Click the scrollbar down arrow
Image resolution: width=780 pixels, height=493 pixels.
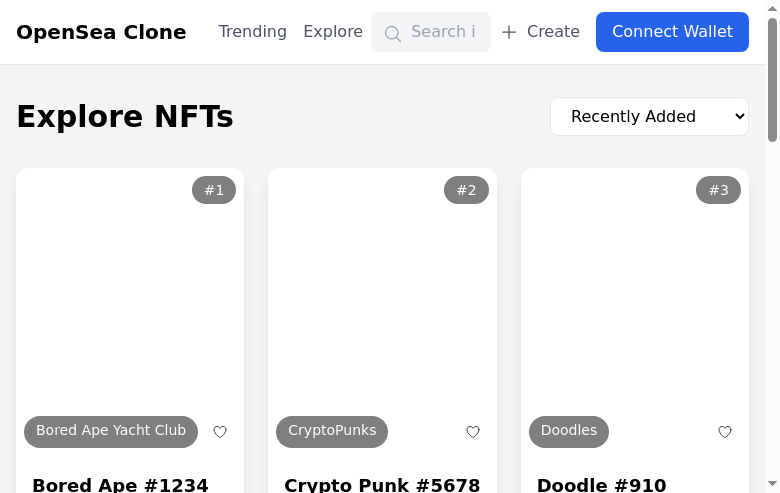[x=772, y=484]
